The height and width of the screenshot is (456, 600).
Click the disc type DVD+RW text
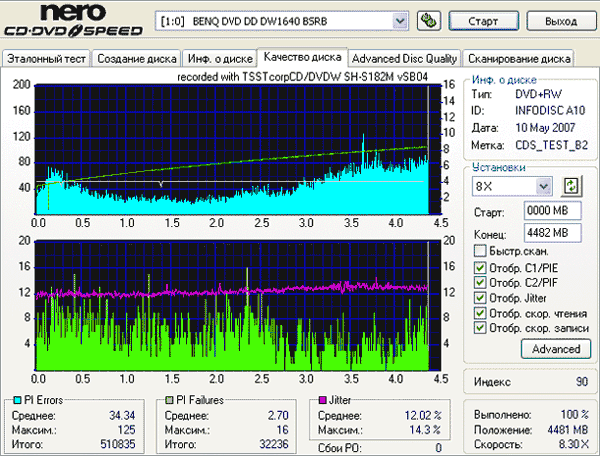538,94
